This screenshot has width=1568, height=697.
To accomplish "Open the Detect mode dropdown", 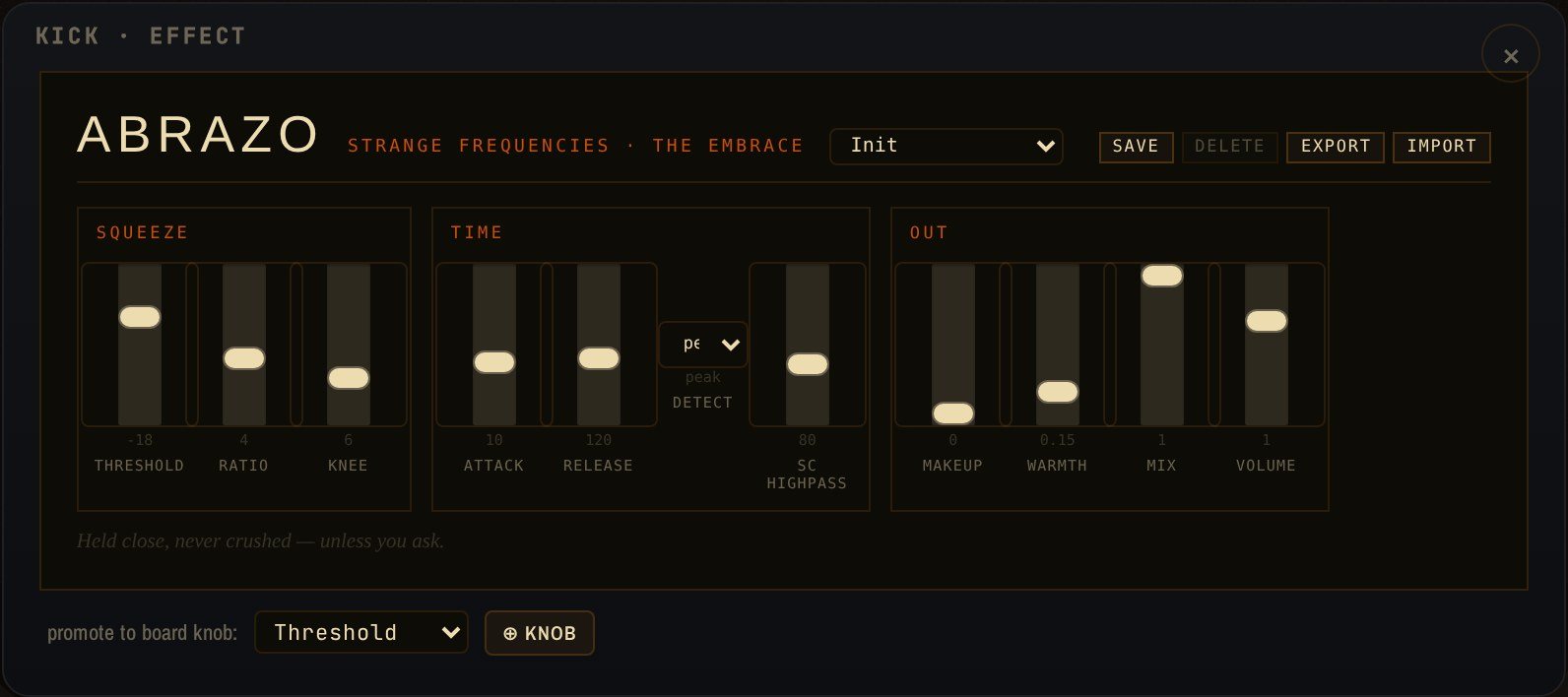I will pos(703,345).
